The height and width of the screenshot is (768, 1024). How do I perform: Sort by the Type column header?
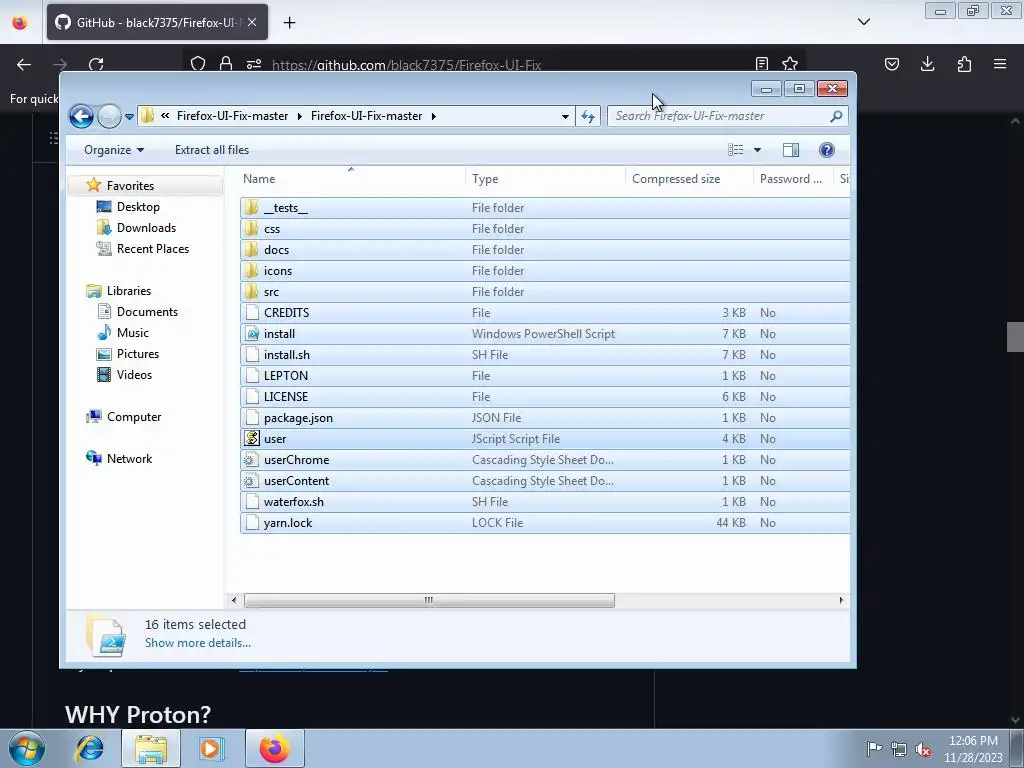coord(545,179)
